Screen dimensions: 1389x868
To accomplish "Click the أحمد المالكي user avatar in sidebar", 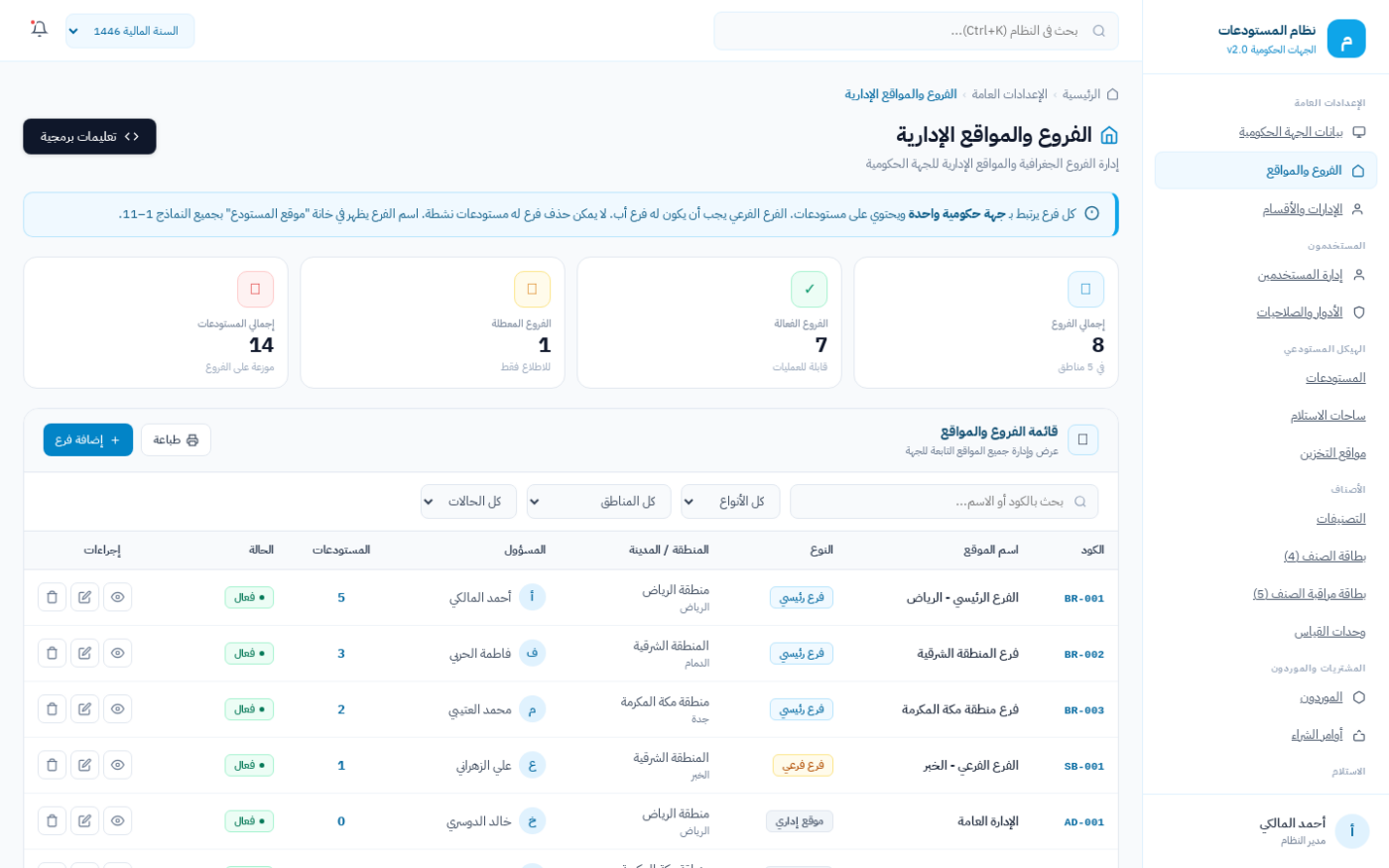I will tap(1351, 831).
